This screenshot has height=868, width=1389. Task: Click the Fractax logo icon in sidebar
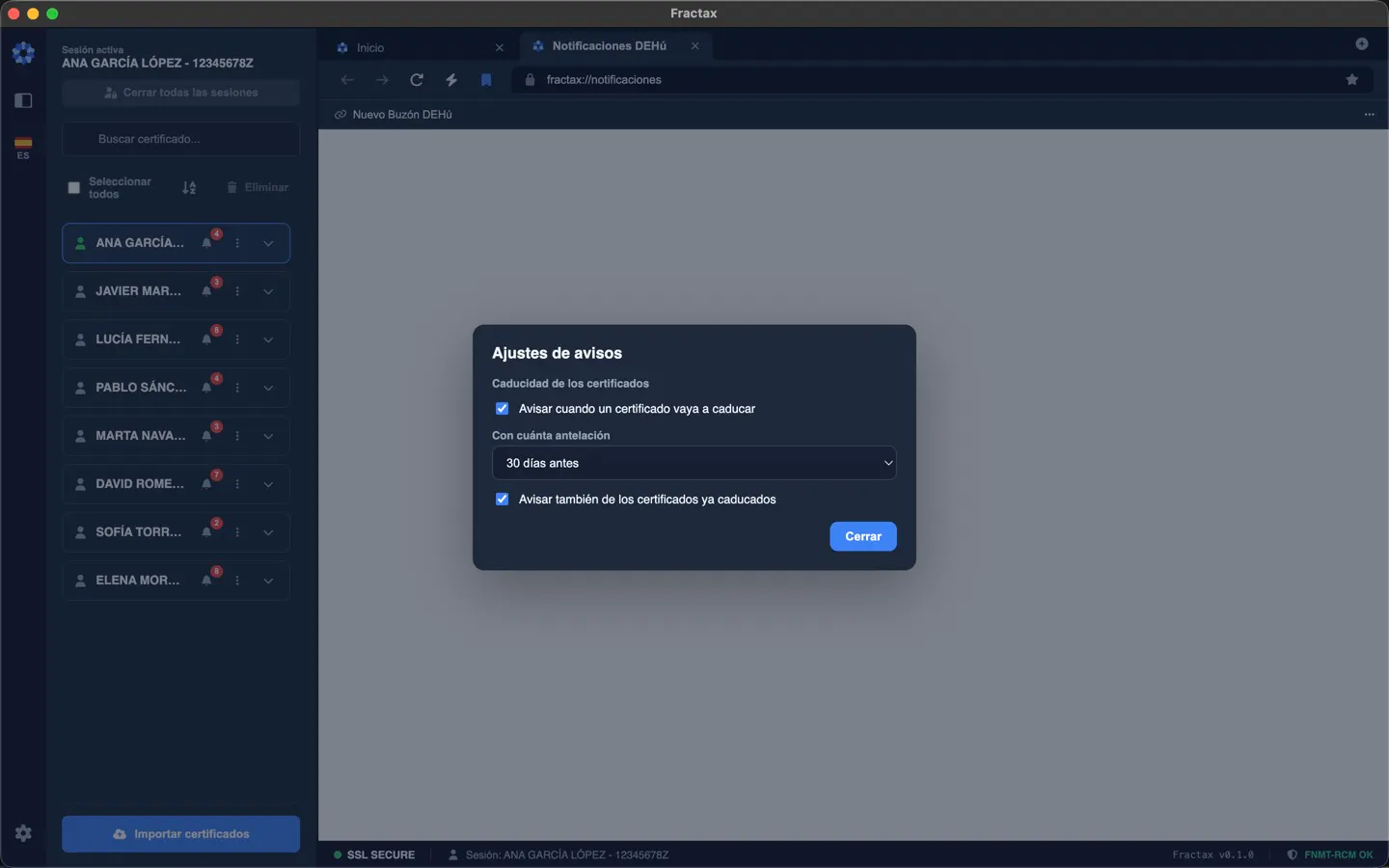coord(23,53)
